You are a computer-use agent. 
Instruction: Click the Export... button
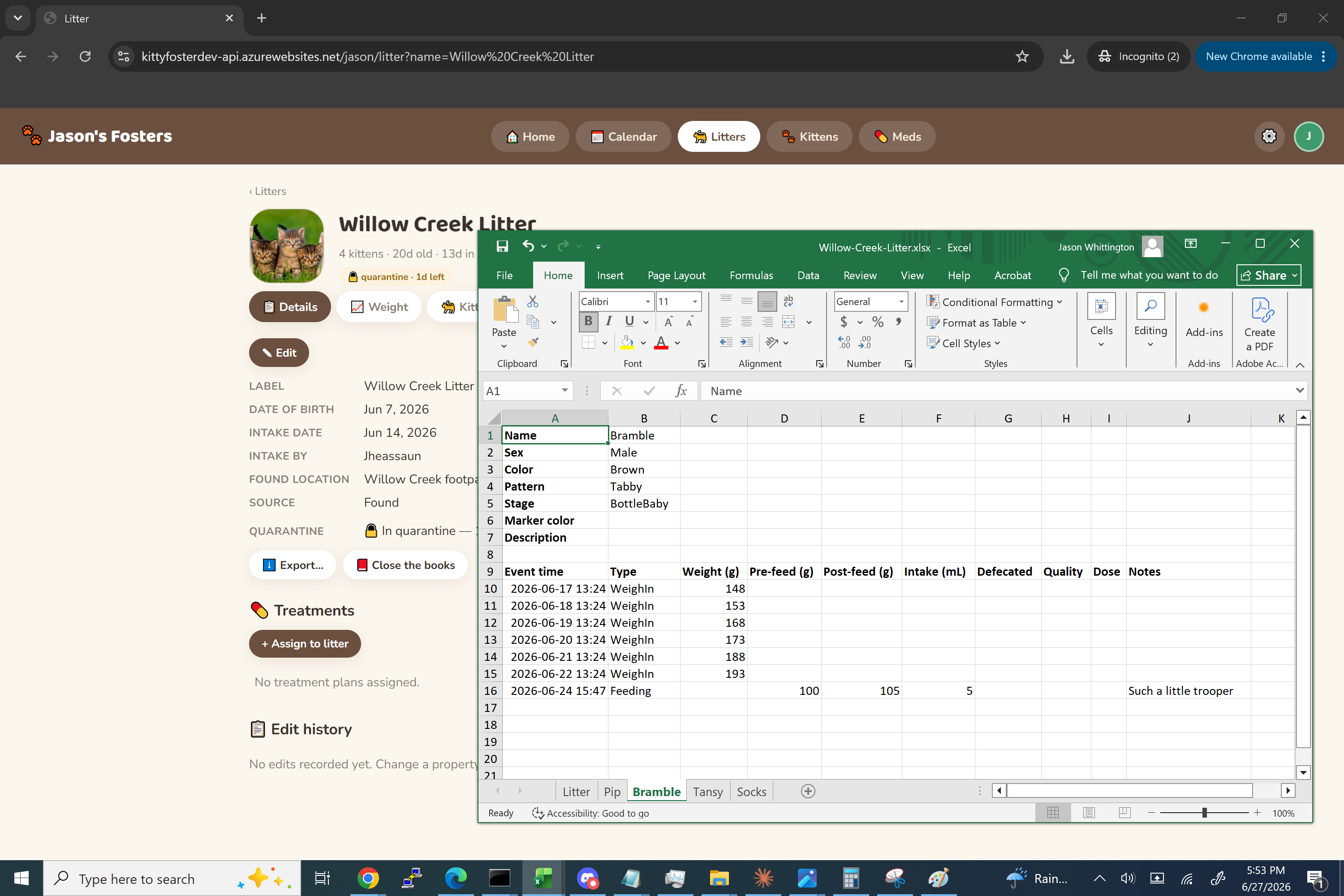[x=293, y=565]
